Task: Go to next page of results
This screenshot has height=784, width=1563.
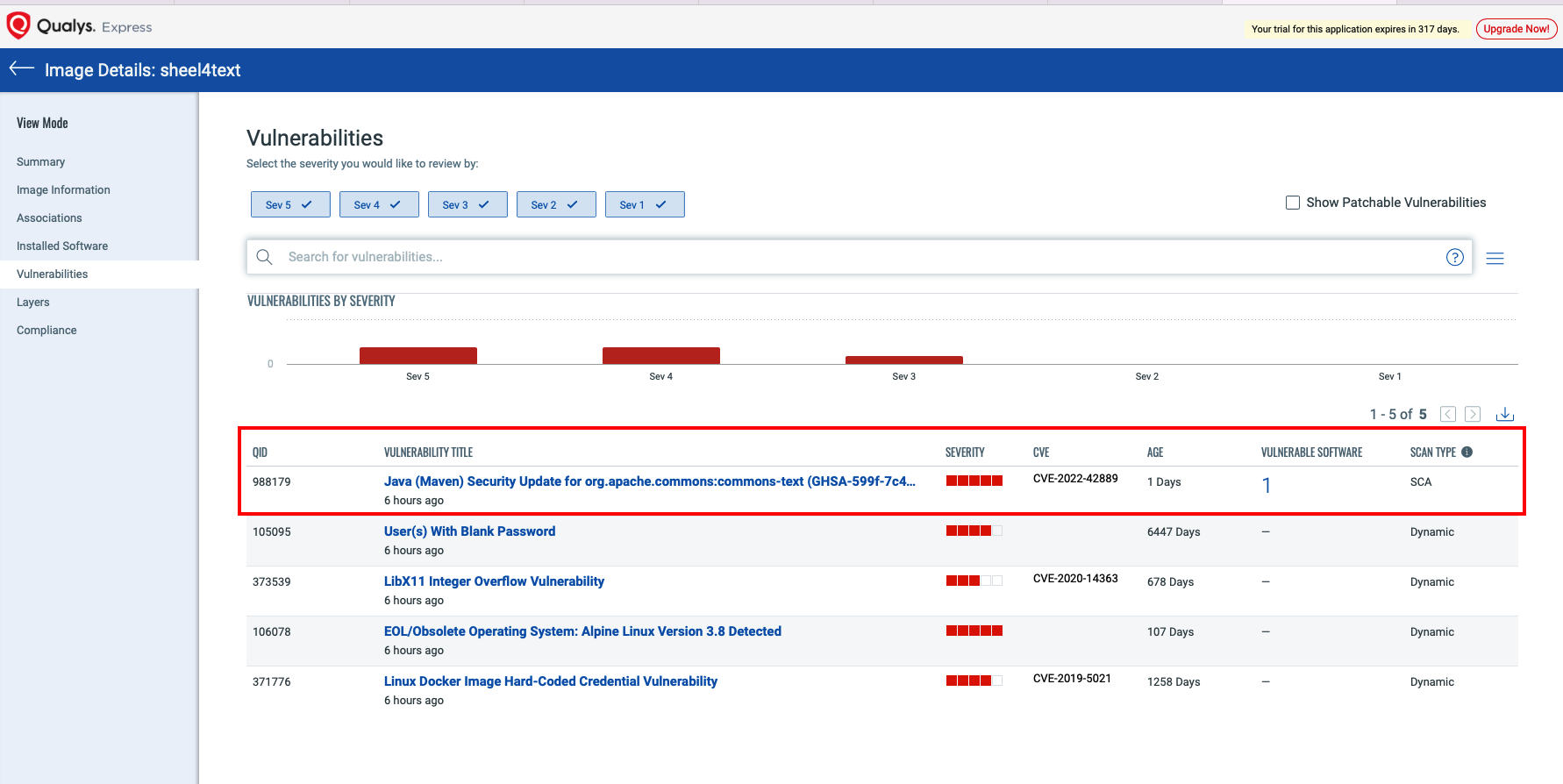Action: (1473, 414)
